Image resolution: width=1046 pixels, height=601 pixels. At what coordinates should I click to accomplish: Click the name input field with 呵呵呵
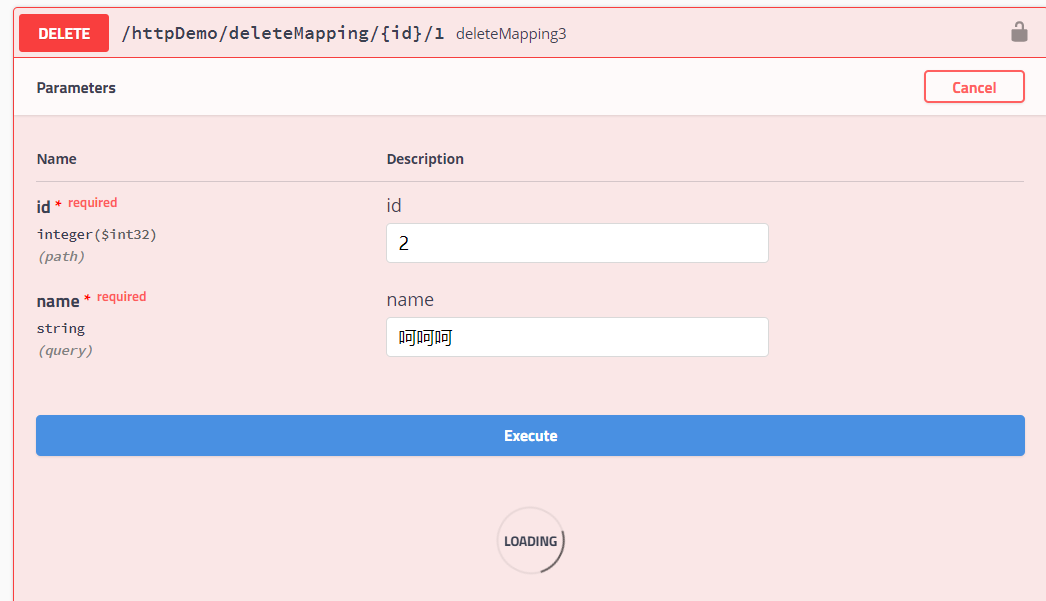577,337
